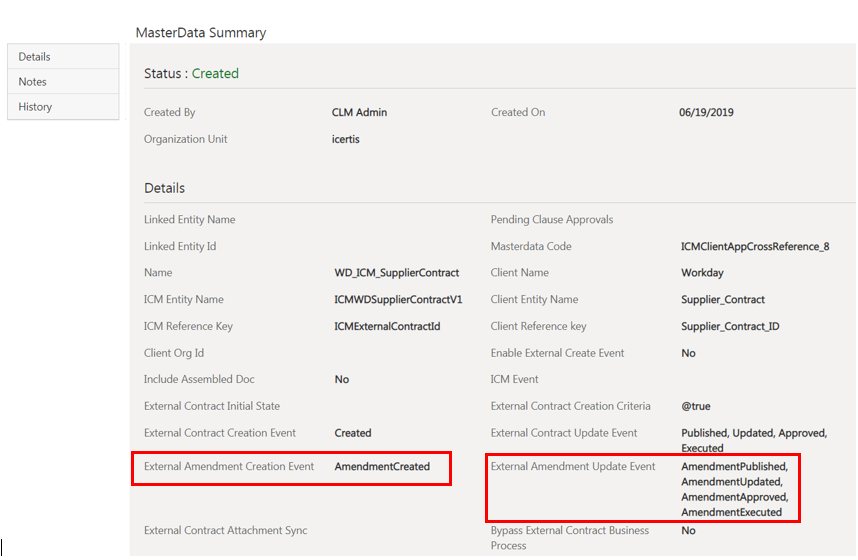This screenshot has width=858, height=560.
Task: Click the External Amendment Update Event label
Action: click(x=572, y=466)
